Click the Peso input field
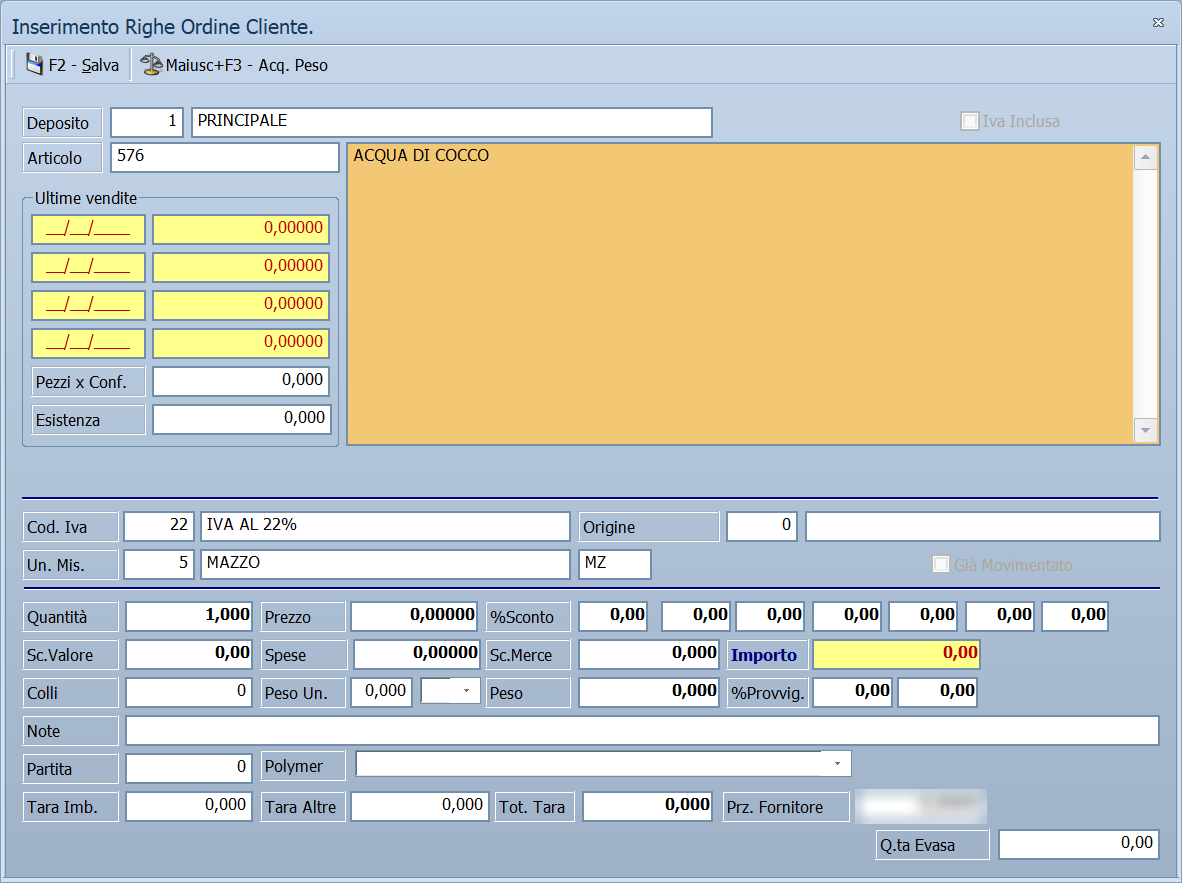The image size is (1182, 883). point(649,691)
